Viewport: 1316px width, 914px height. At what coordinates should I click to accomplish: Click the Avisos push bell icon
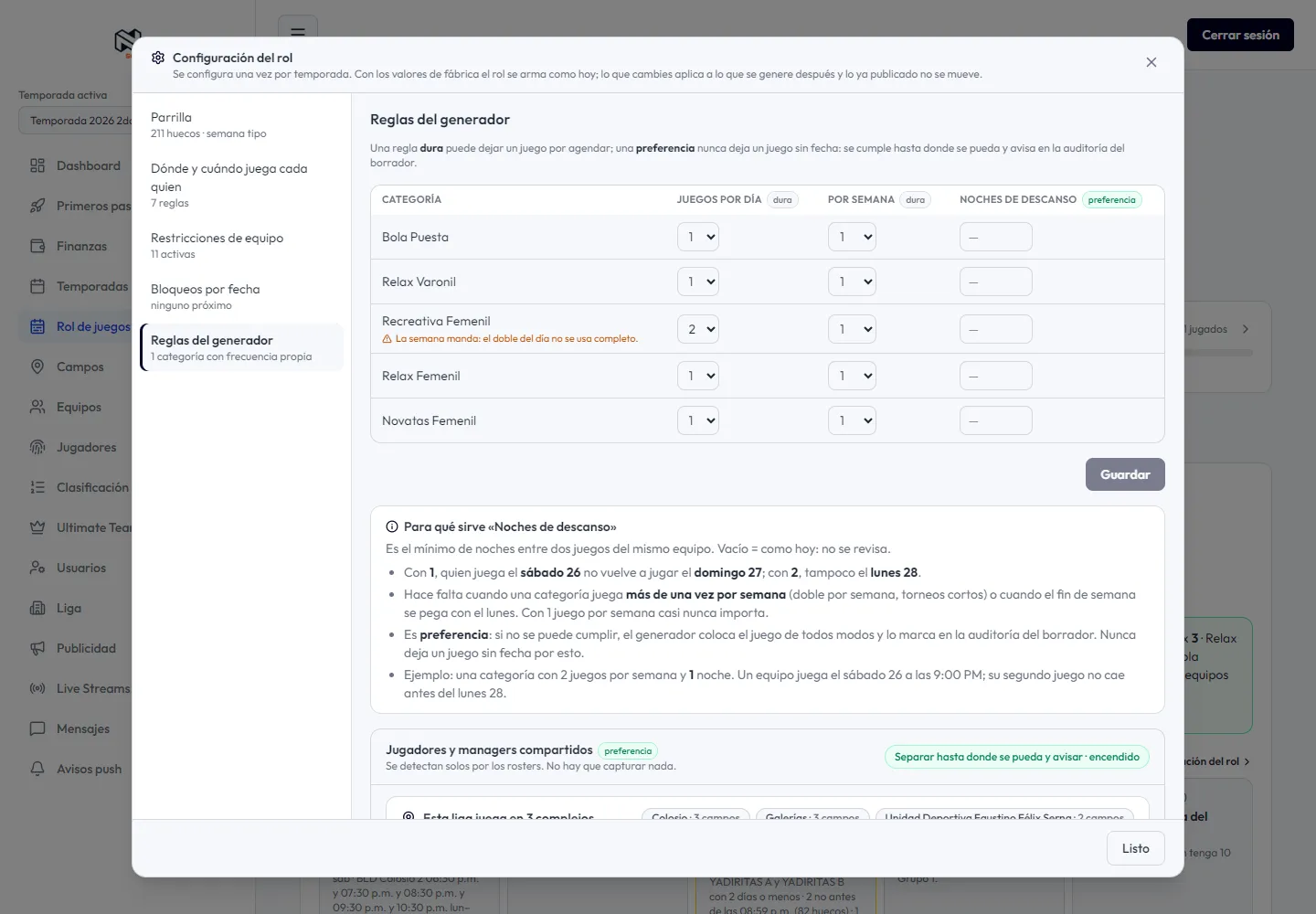[x=37, y=769]
